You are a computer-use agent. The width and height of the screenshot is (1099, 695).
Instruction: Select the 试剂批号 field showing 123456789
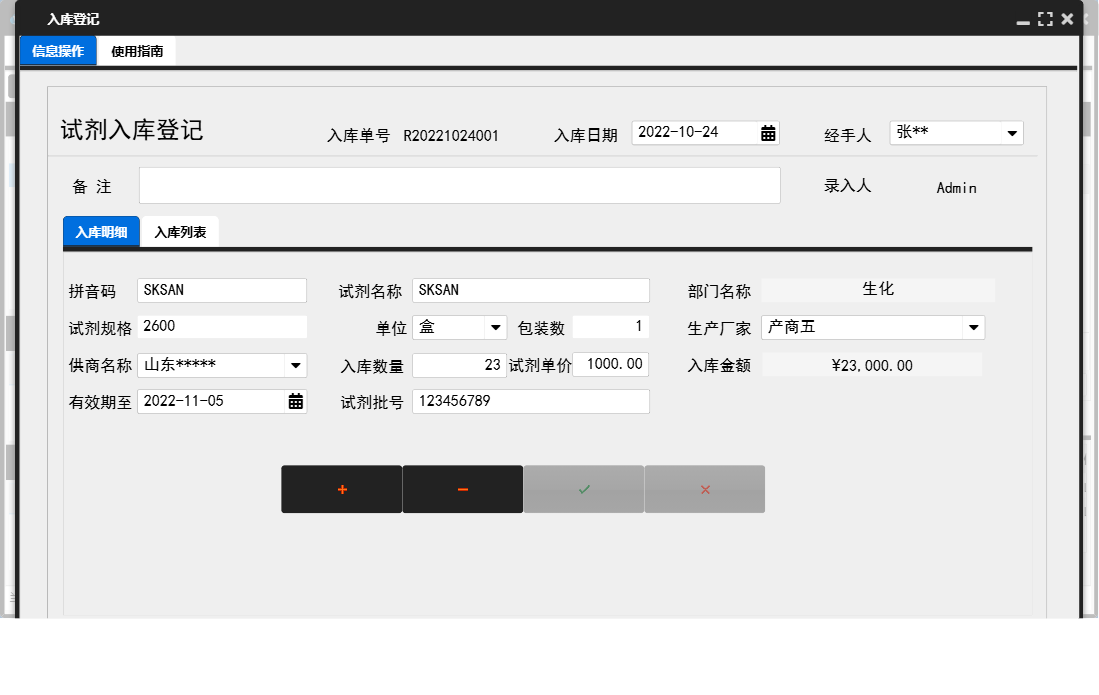pyautogui.click(x=530, y=400)
